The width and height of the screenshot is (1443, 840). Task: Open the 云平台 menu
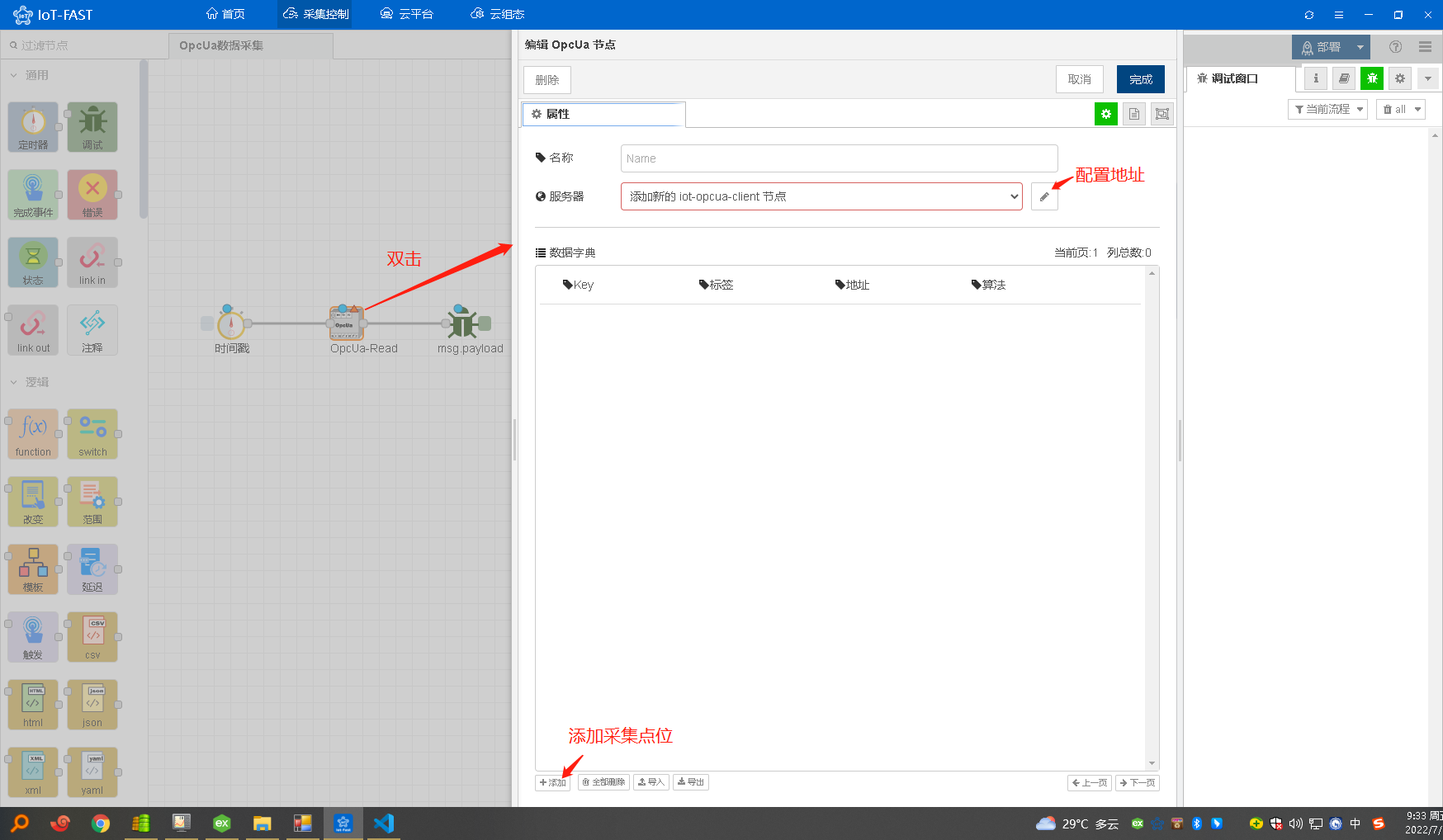click(x=406, y=14)
